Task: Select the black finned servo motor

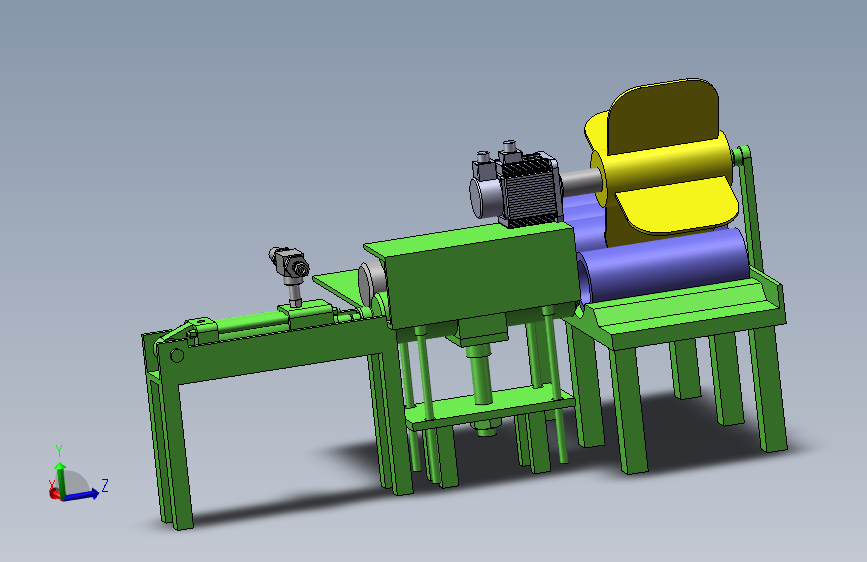Action: coord(530,191)
